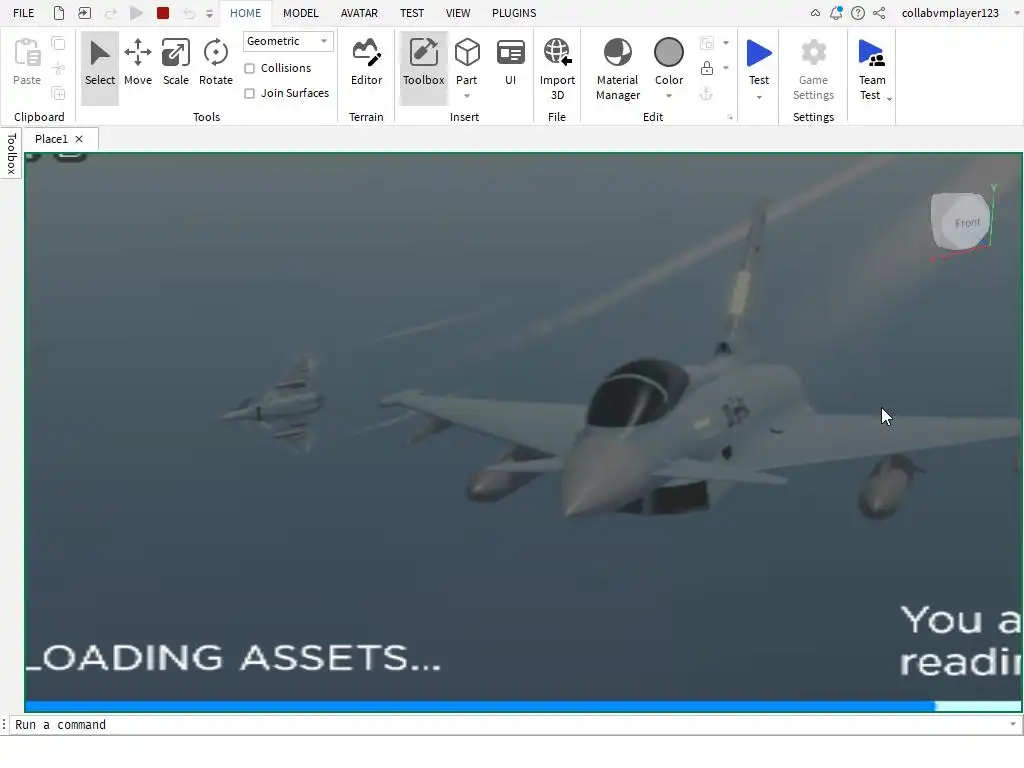Expand the Test dropdown arrow
The width and height of the screenshot is (1024, 768).
759,97
